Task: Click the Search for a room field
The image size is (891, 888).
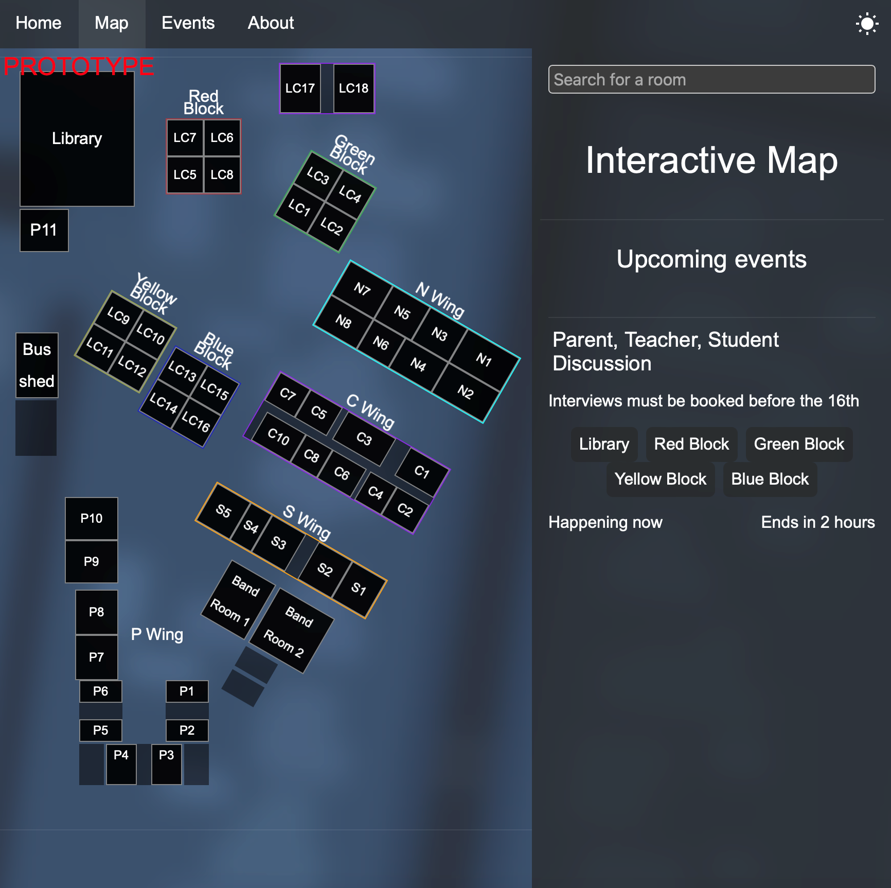Action: pyautogui.click(x=711, y=80)
